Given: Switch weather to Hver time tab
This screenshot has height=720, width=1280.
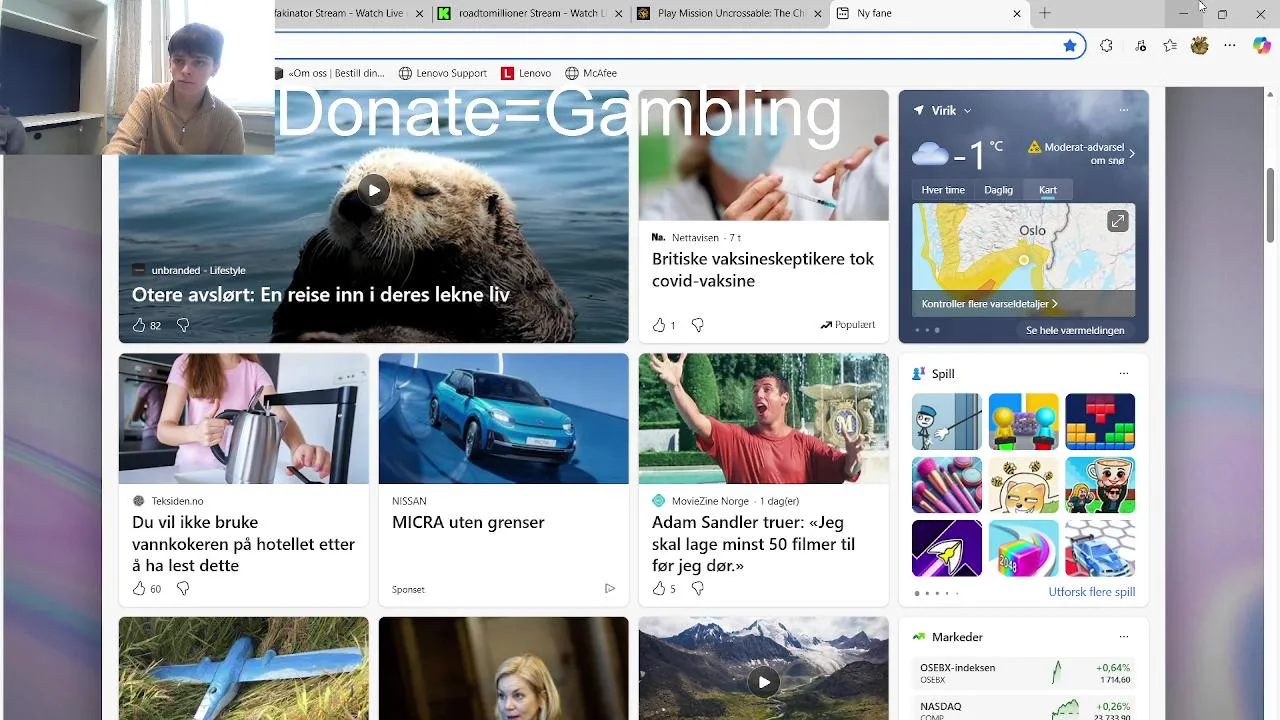Looking at the screenshot, I should pyautogui.click(x=943, y=190).
